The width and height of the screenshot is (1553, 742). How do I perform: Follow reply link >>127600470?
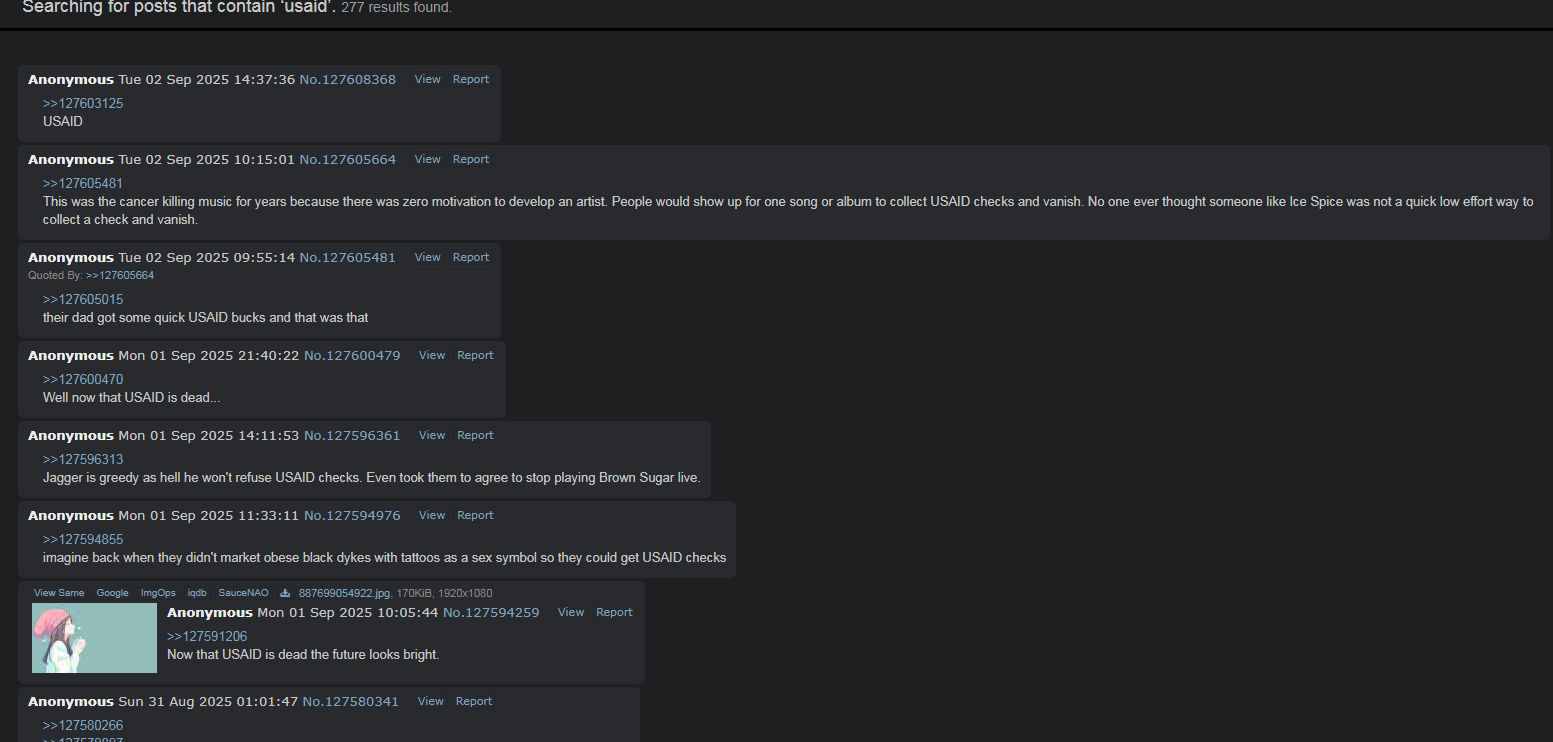[x=83, y=379]
